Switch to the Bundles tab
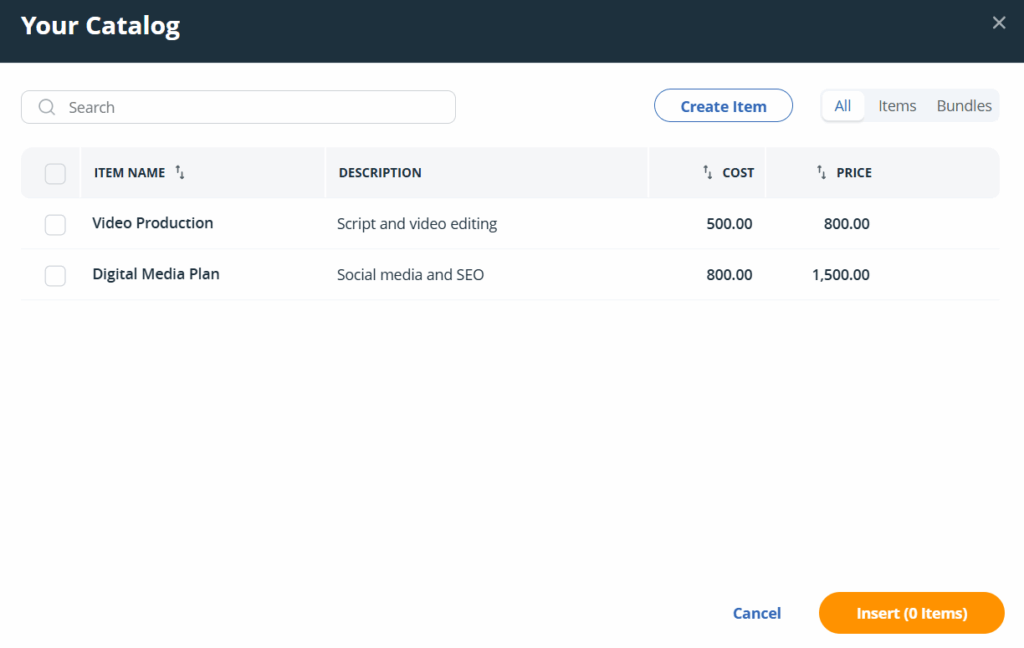This screenshot has height=648, width=1024. click(x=963, y=106)
